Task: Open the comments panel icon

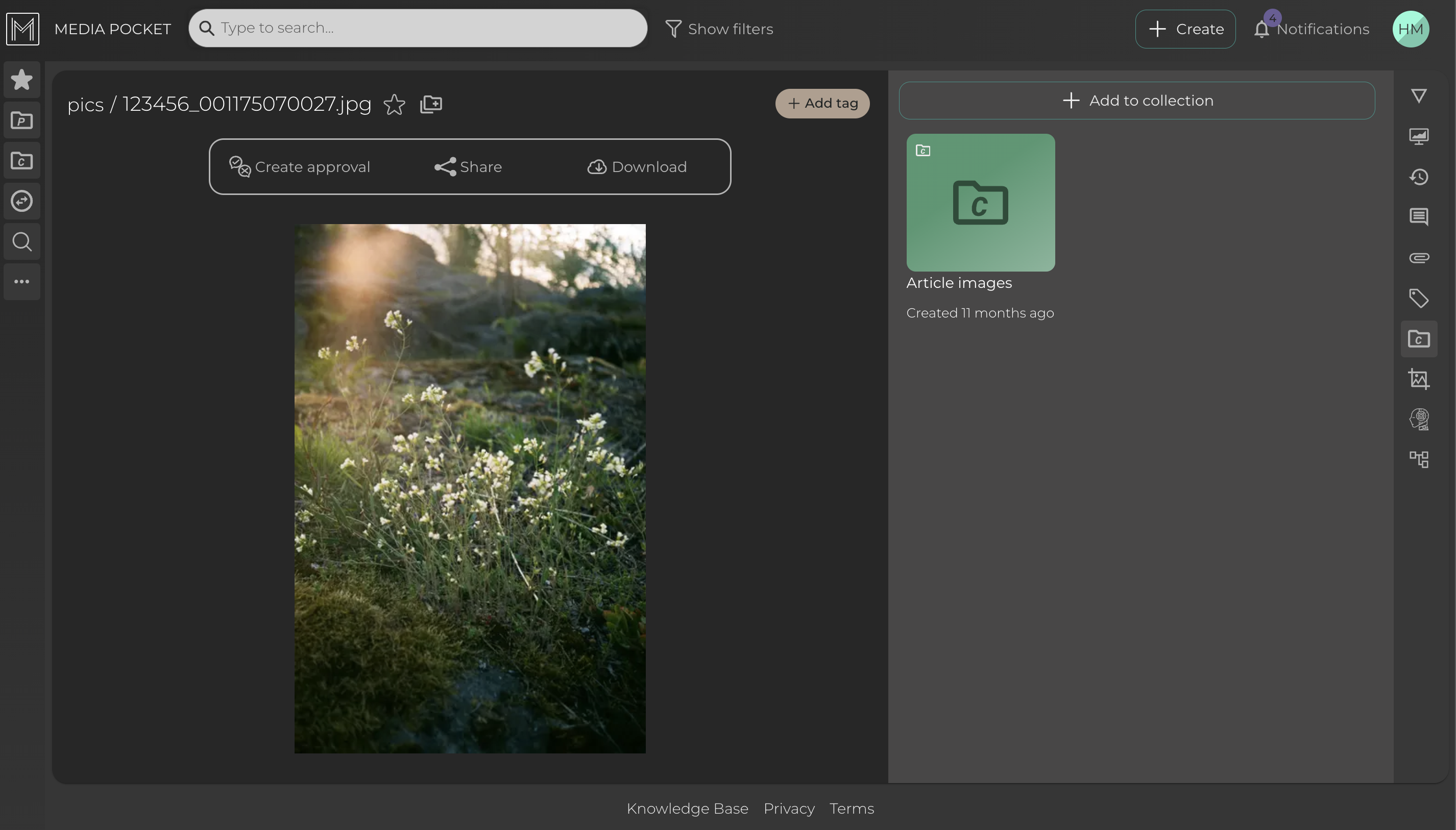Action: point(1418,217)
